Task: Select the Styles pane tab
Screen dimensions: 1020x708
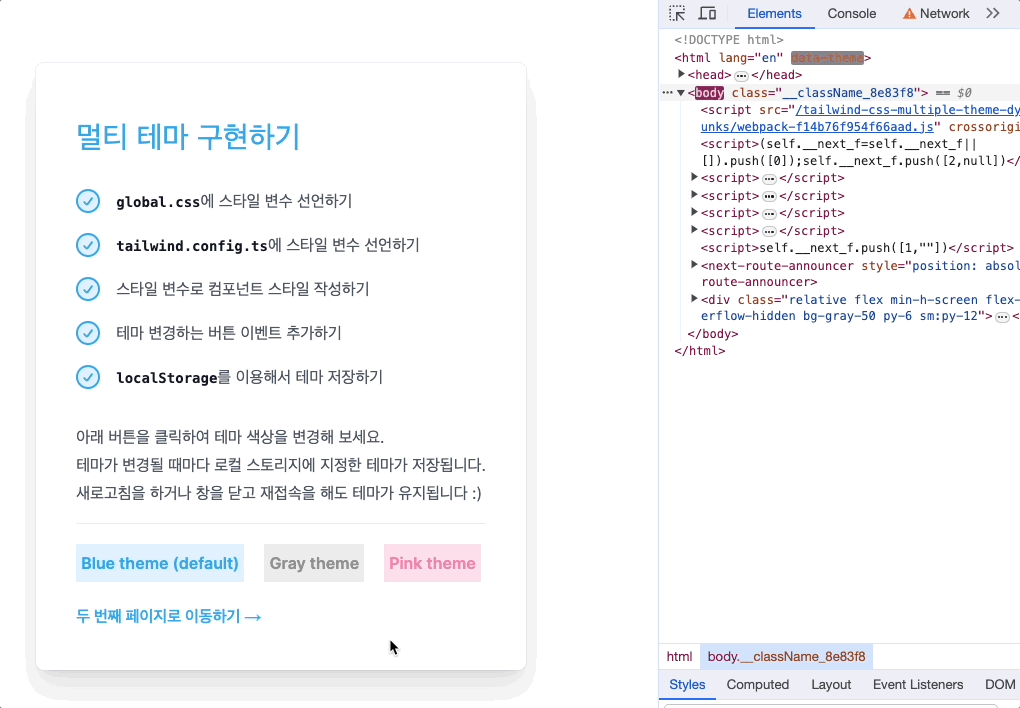Action: (x=687, y=685)
